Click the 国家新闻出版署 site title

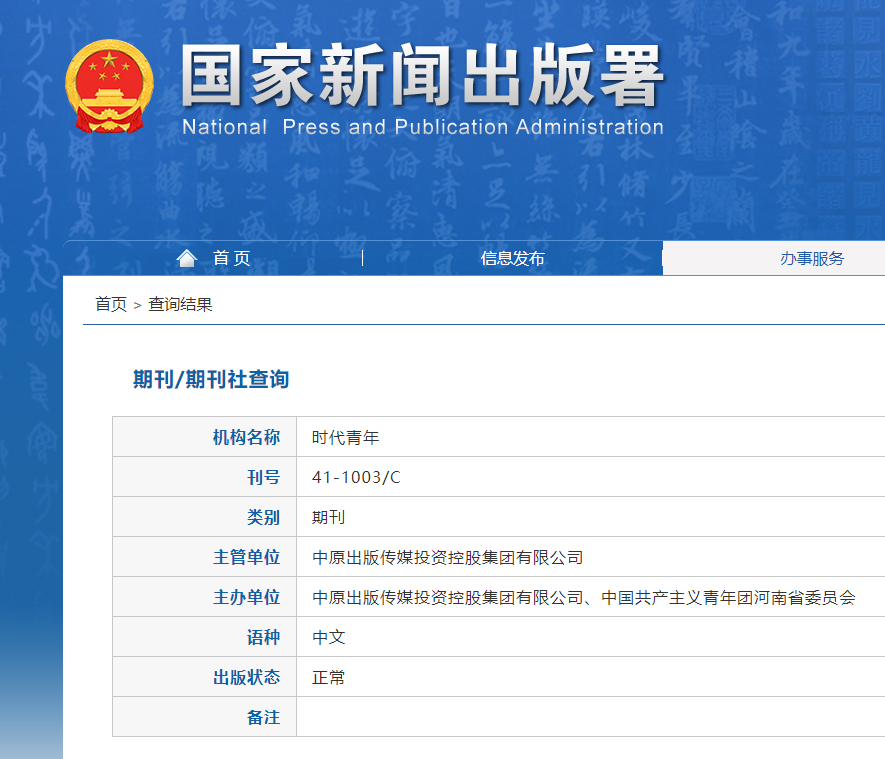pyautogui.click(x=422, y=76)
